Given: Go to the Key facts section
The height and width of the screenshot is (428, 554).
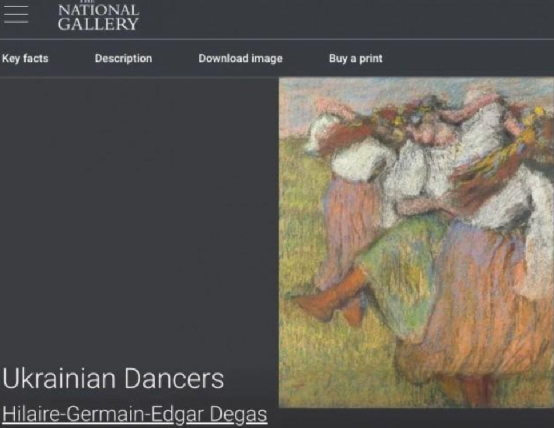Looking at the screenshot, I should [25, 58].
